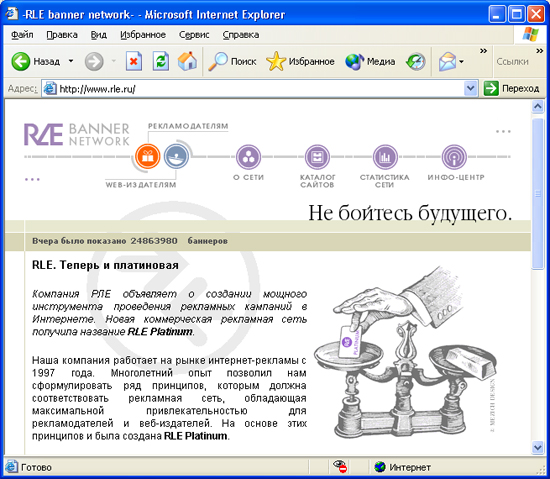The width and height of the screenshot is (550, 479).
Task: Open the History clock icon
Action: [416, 62]
